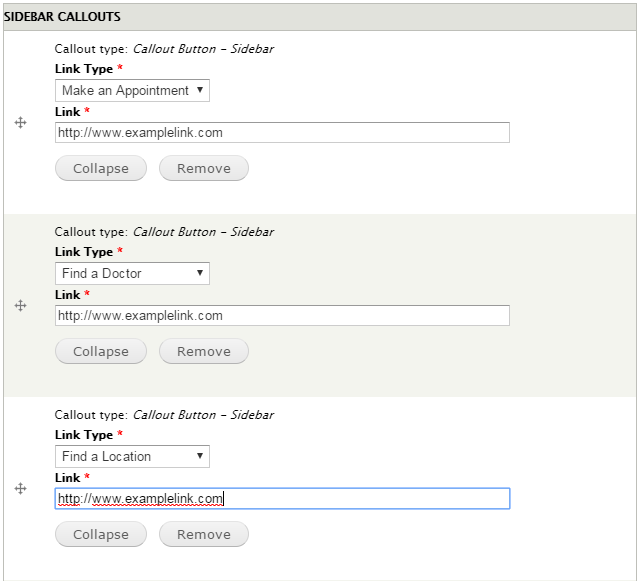Click the drag handle beside Find a Doctor callout
This screenshot has width=639, height=581.
point(20,305)
